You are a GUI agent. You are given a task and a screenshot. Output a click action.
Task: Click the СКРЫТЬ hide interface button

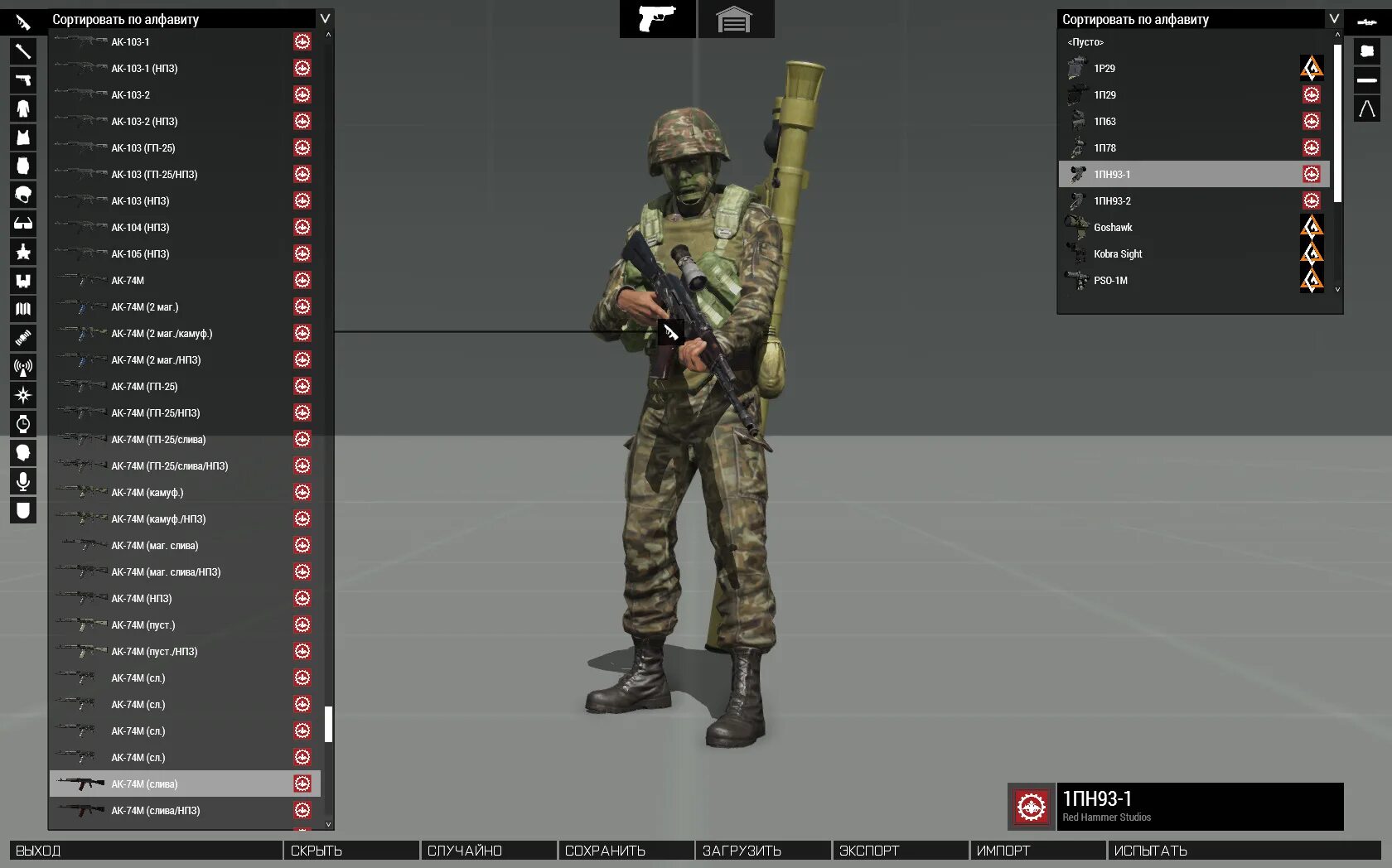(352, 851)
